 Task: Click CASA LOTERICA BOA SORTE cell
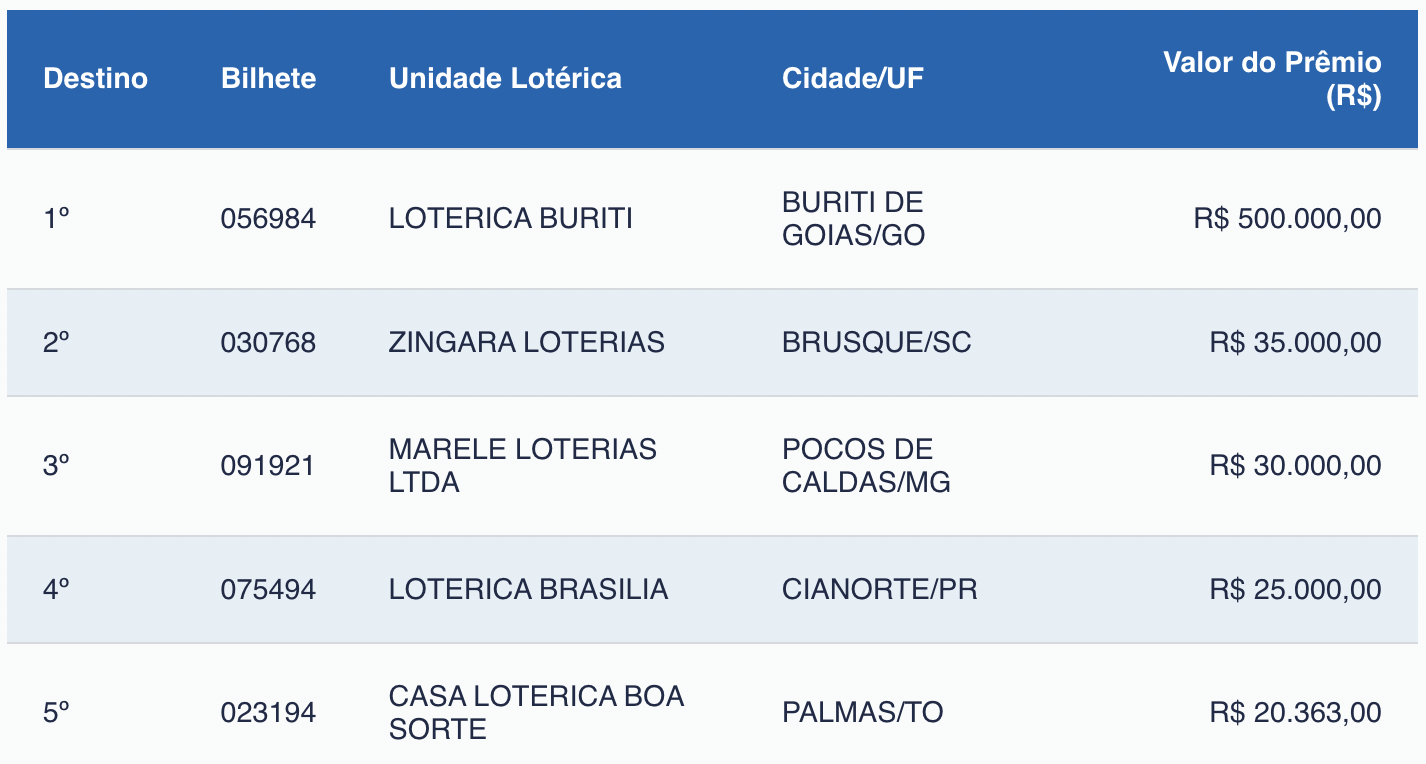[536, 712]
